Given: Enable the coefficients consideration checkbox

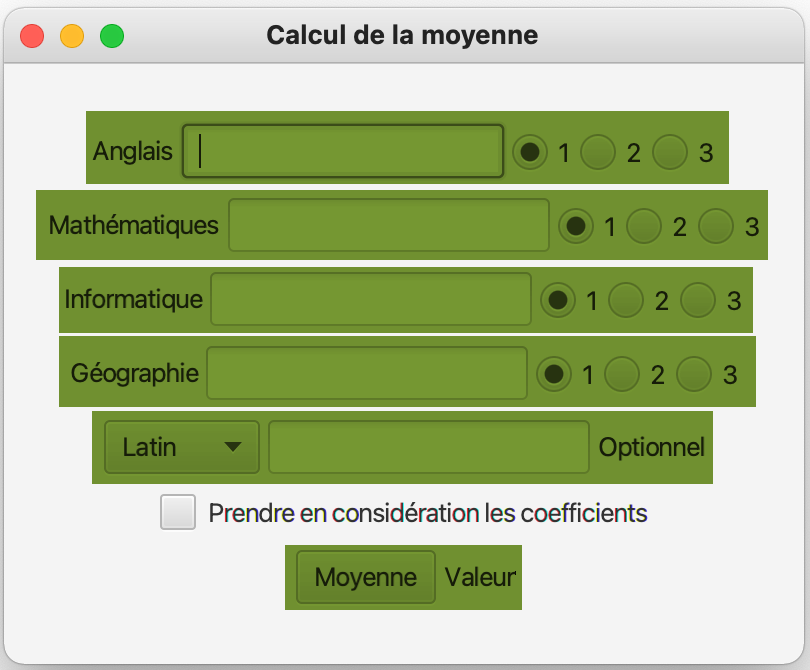Looking at the screenshot, I should click(178, 513).
